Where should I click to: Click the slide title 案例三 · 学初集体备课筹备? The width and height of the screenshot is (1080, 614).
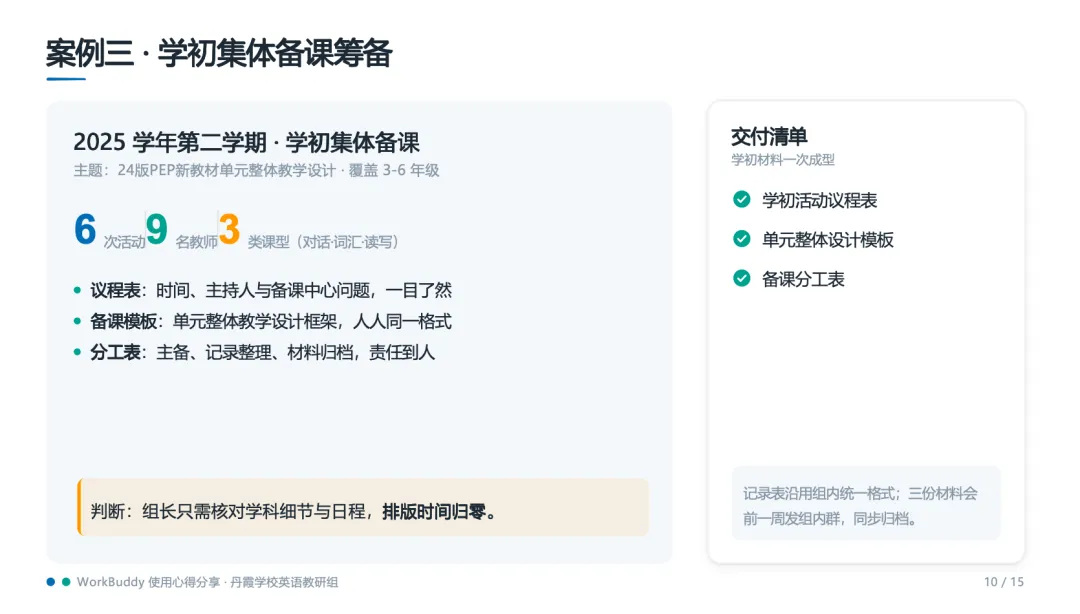pos(219,54)
